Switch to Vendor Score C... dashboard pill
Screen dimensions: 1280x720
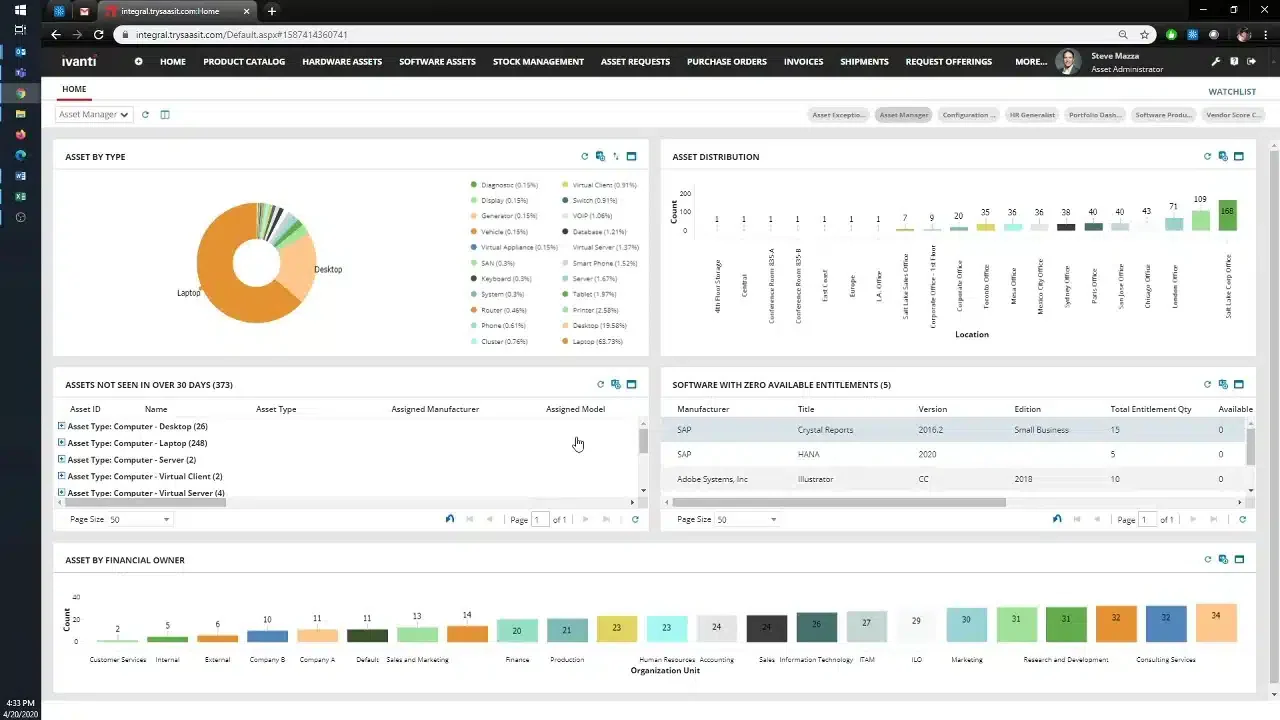(x=1234, y=115)
